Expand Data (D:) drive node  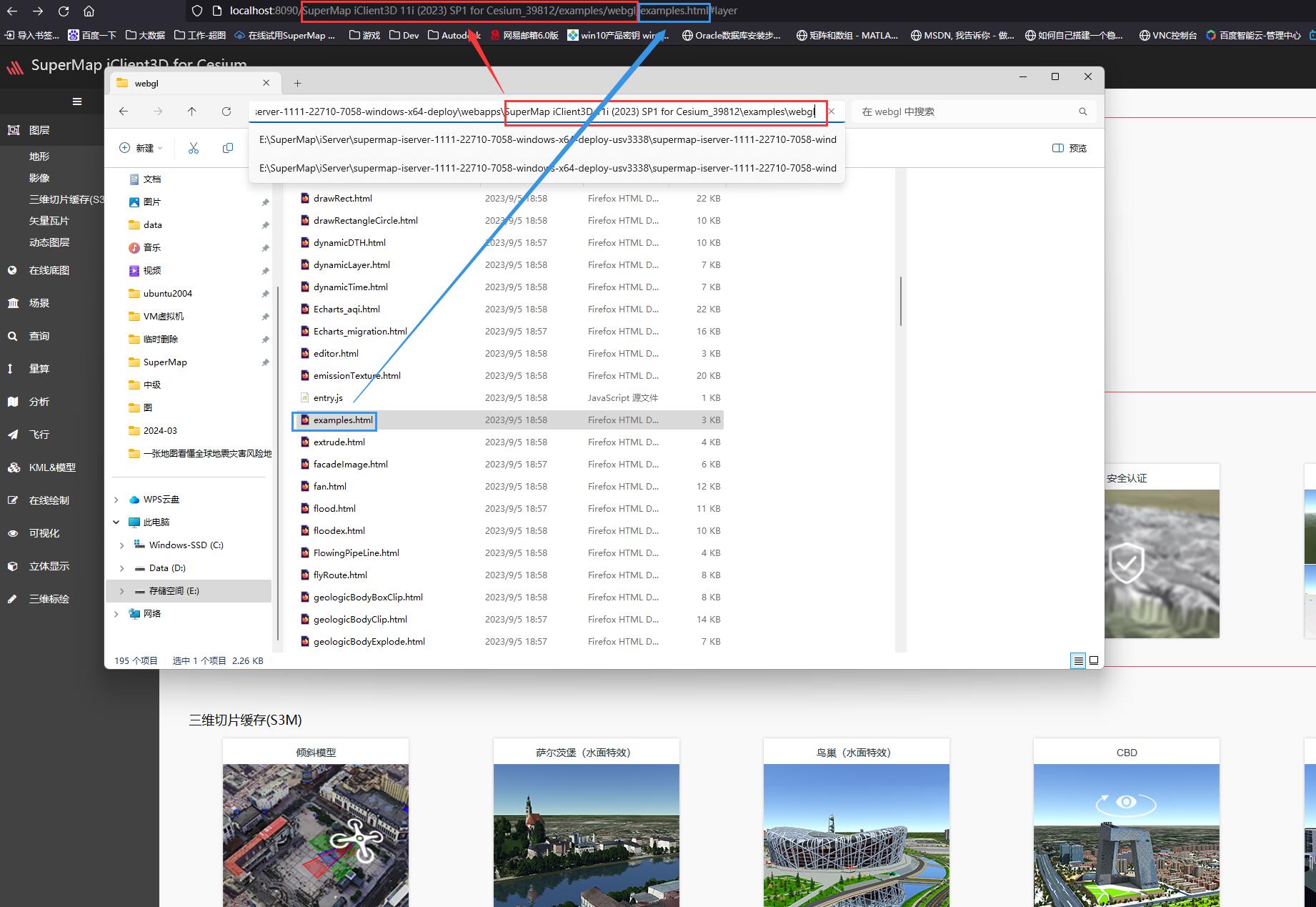[121, 568]
